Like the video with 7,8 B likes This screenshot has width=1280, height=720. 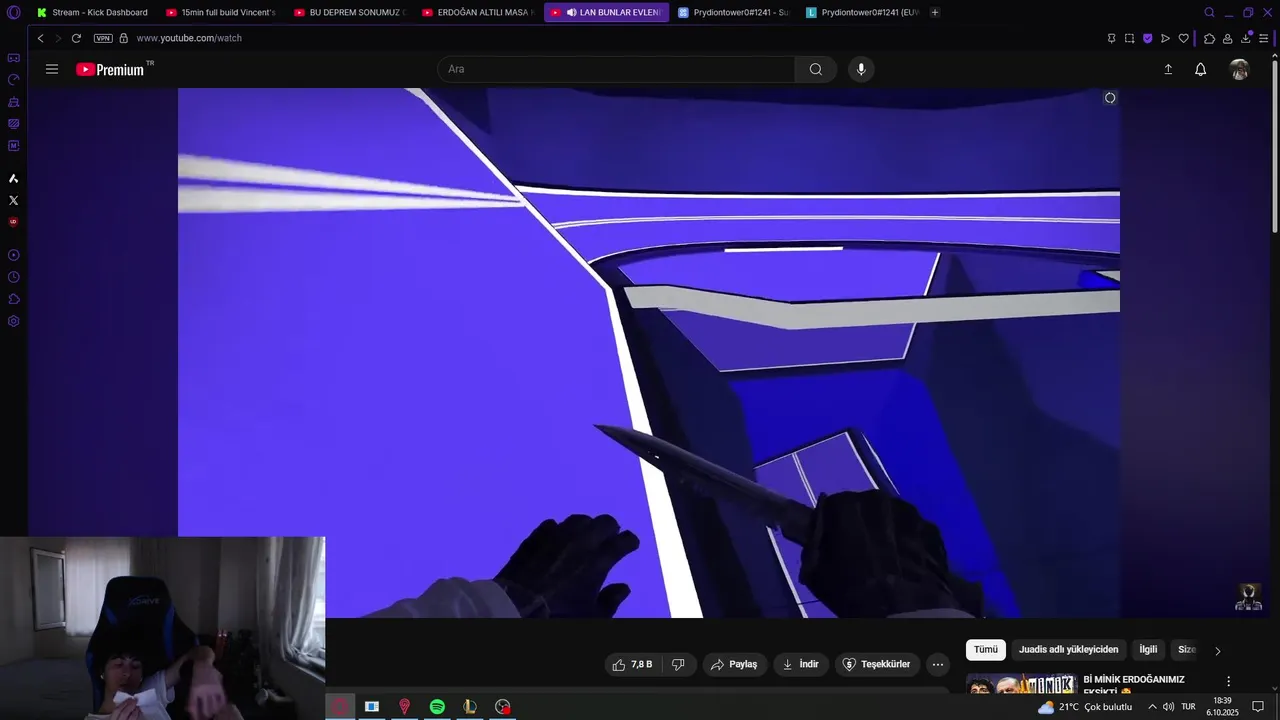coord(632,664)
